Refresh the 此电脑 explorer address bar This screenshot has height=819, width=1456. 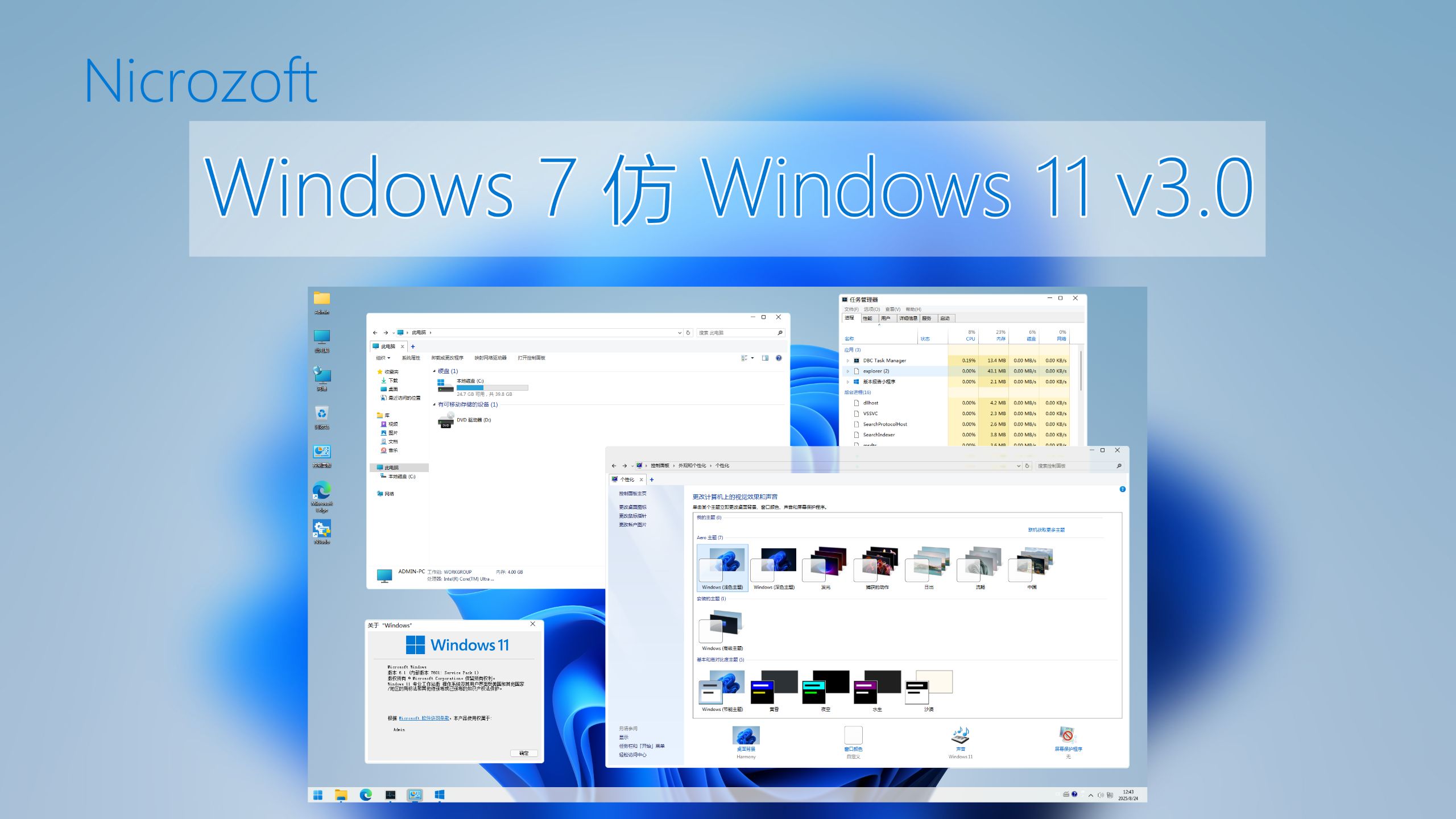[688, 333]
